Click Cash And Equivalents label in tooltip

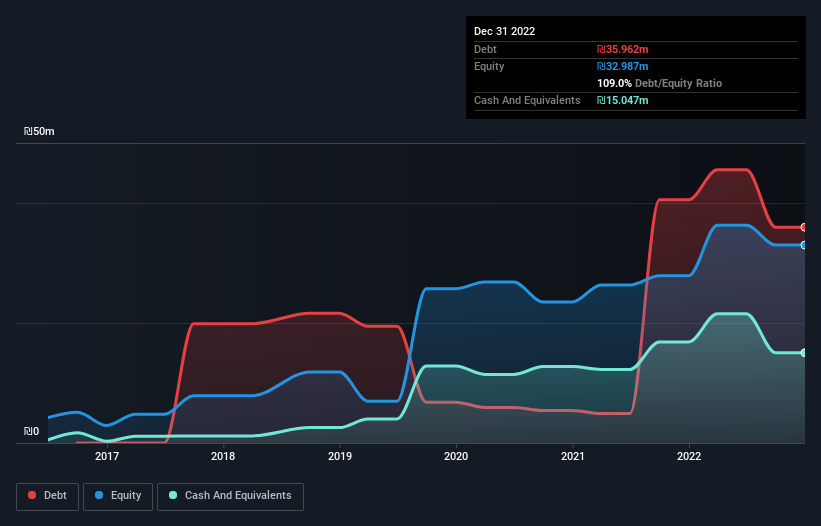tap(527, 100)
